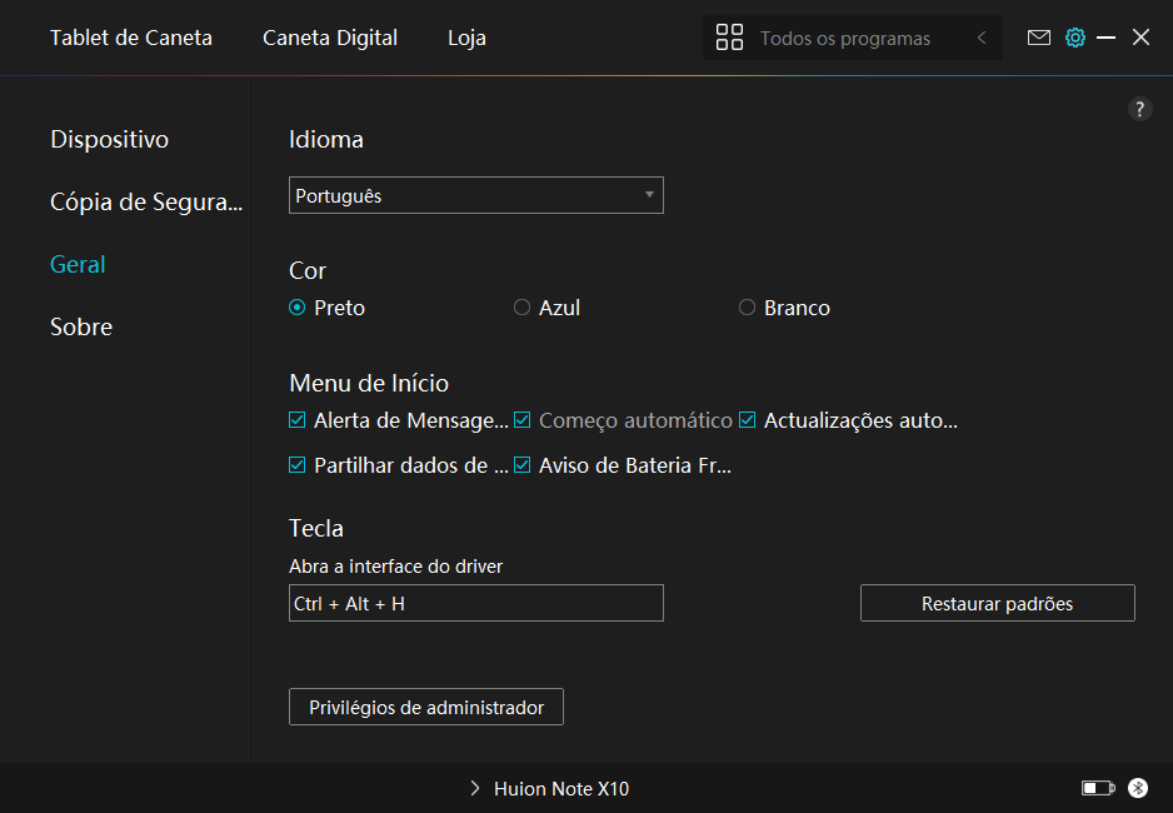The height and width of the screenshot is (813, 1173).
Task: Open the help question mark icon
Action: (x=1140, y=110)
